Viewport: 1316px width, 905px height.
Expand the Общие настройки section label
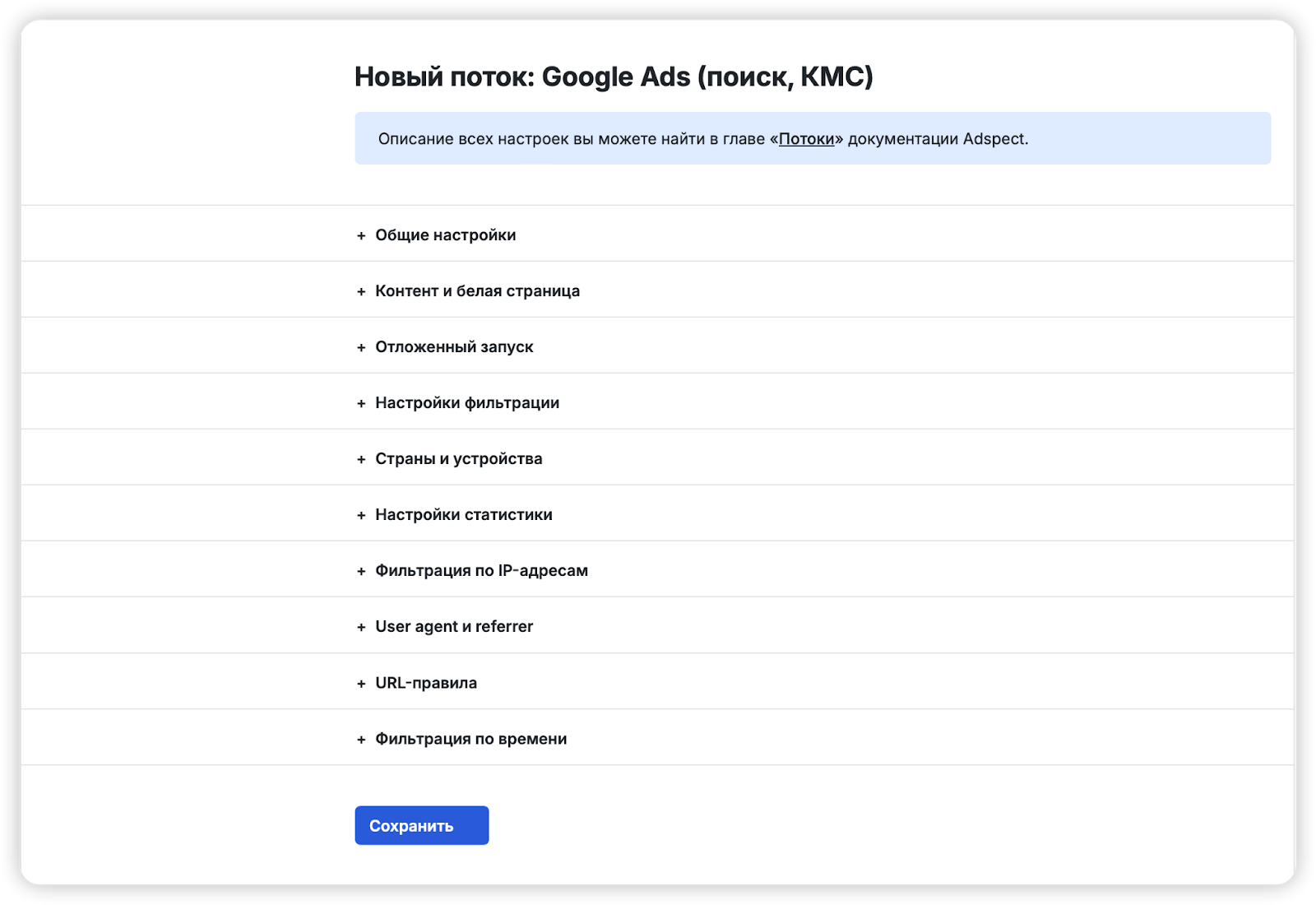coord(445,235)
